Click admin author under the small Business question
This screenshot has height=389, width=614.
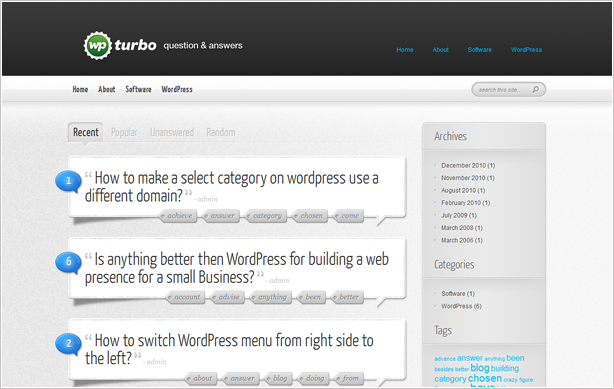279,280
